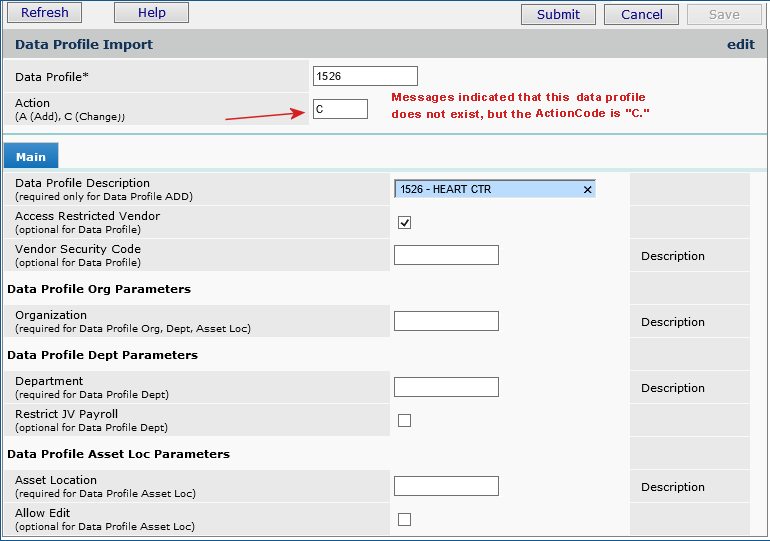
Task: Select the Data Profile Description field
Action: click(x=487, y=189)
